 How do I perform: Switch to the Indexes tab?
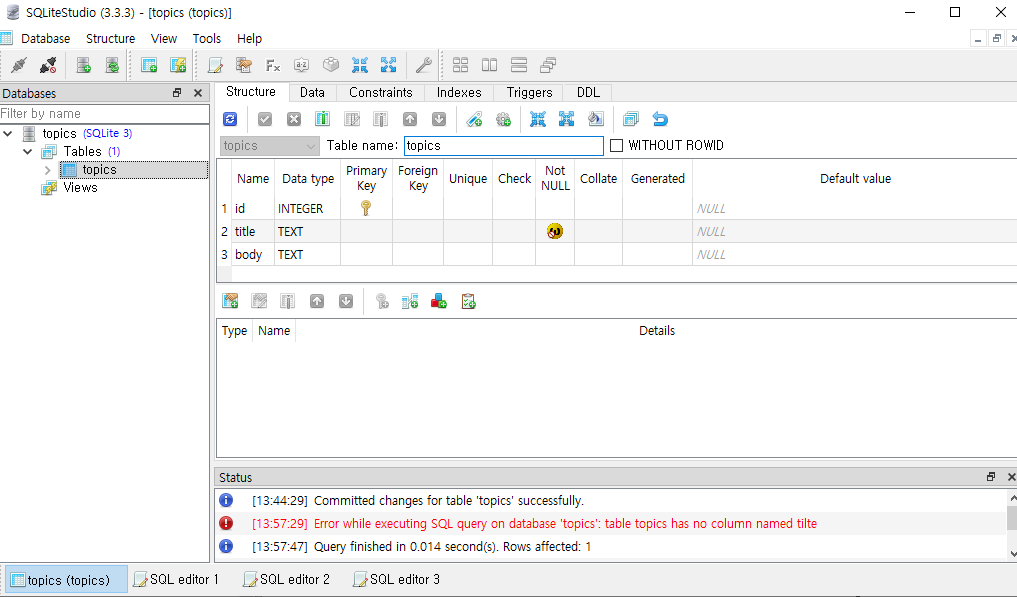[459, 93]
